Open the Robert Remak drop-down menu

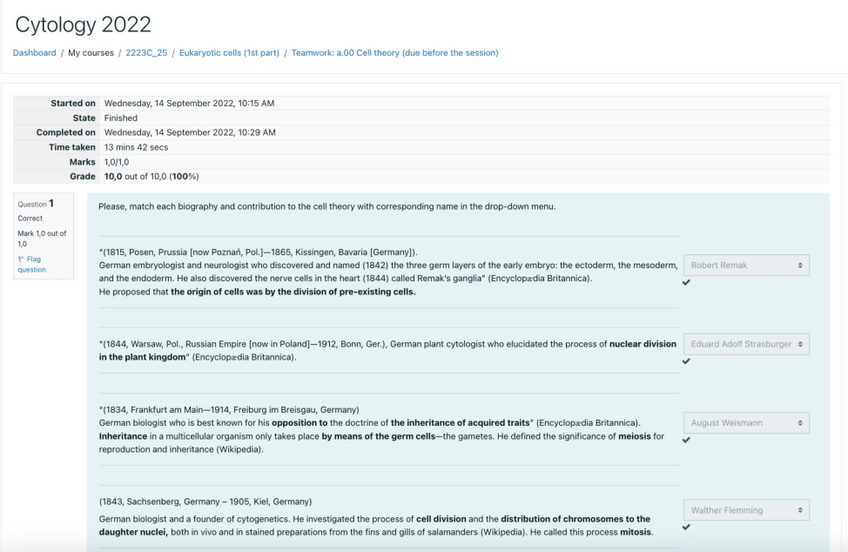(745, 265)
